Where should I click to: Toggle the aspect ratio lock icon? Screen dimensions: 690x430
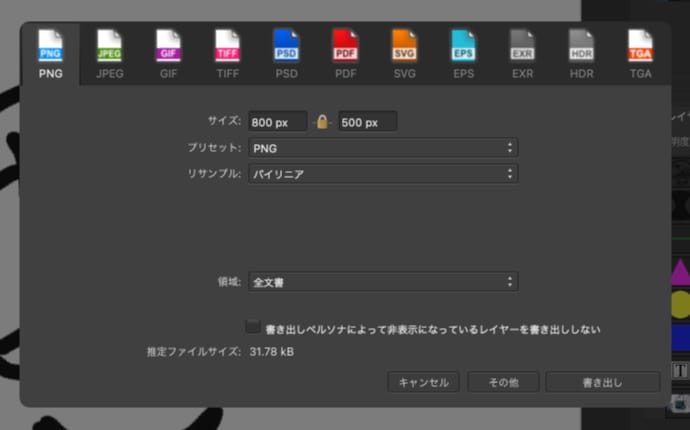tap(322, 122)
